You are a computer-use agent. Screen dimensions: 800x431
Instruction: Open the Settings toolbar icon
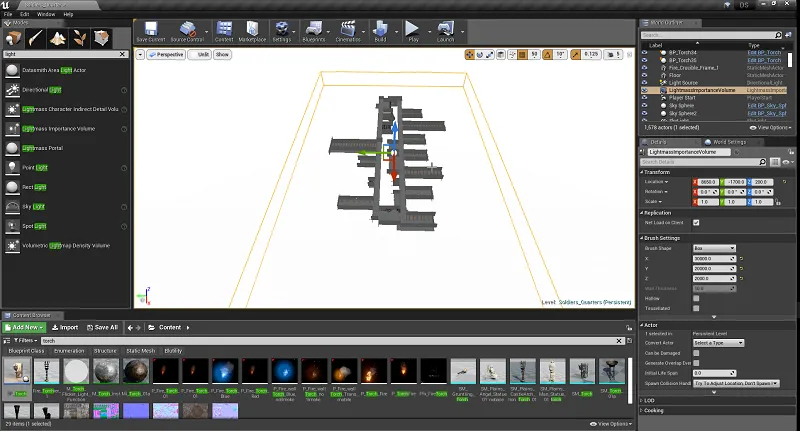[282, 32]
